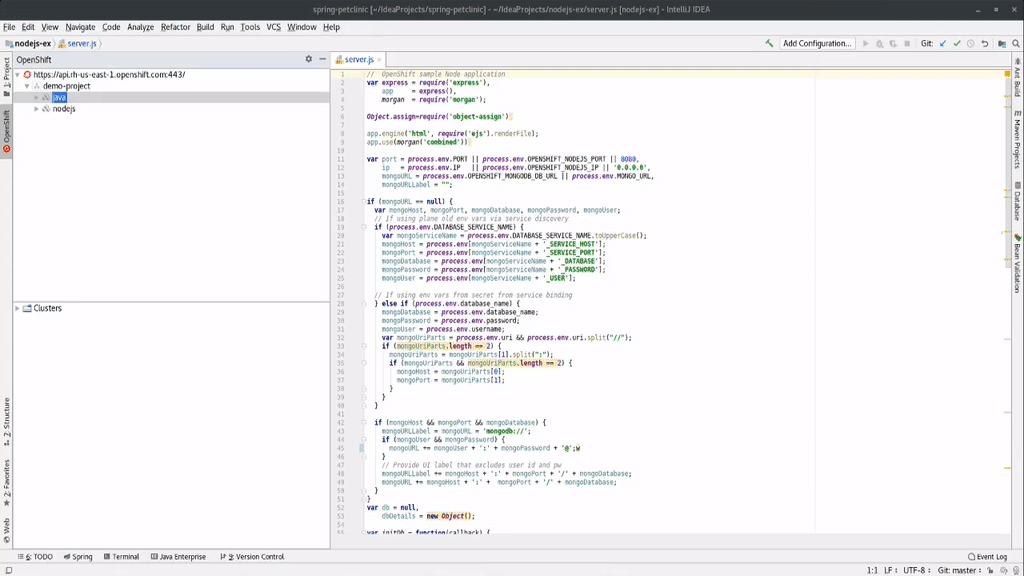Open the Java Enterprise tool window
The width and height of the screenshot is (1024, 576).
coord(178,556)
